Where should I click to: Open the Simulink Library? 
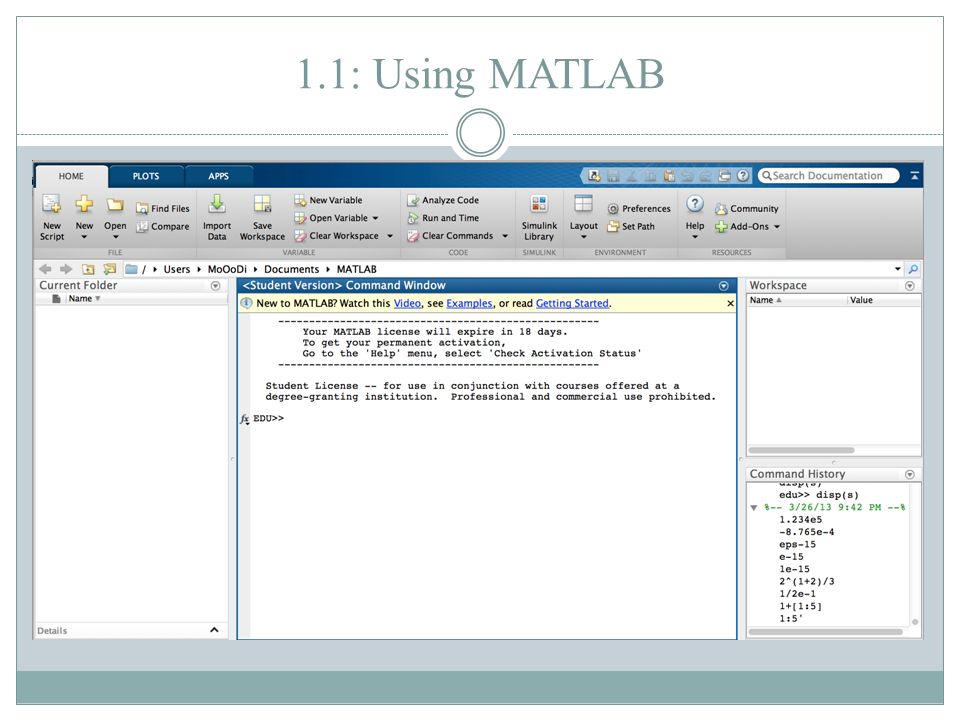tap(539, 217)
